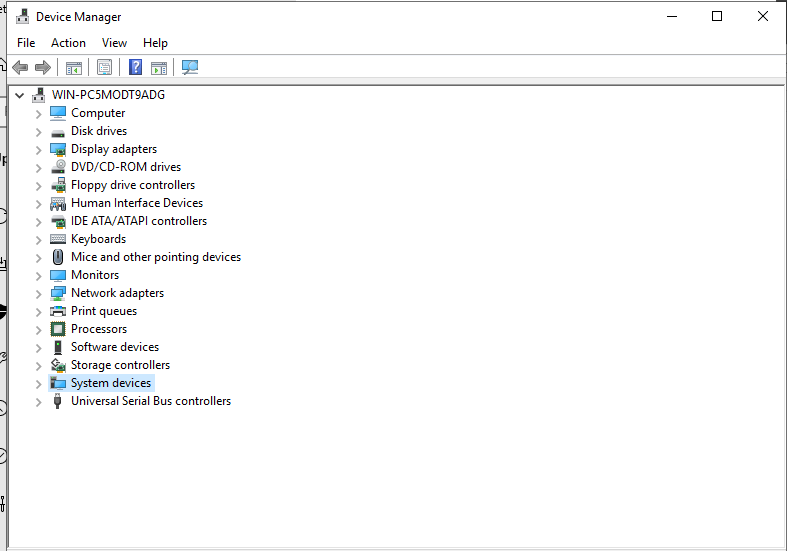This screenshot has width=787, height=551.
Task: Select the Display adapters label
Action: point(114,149)
